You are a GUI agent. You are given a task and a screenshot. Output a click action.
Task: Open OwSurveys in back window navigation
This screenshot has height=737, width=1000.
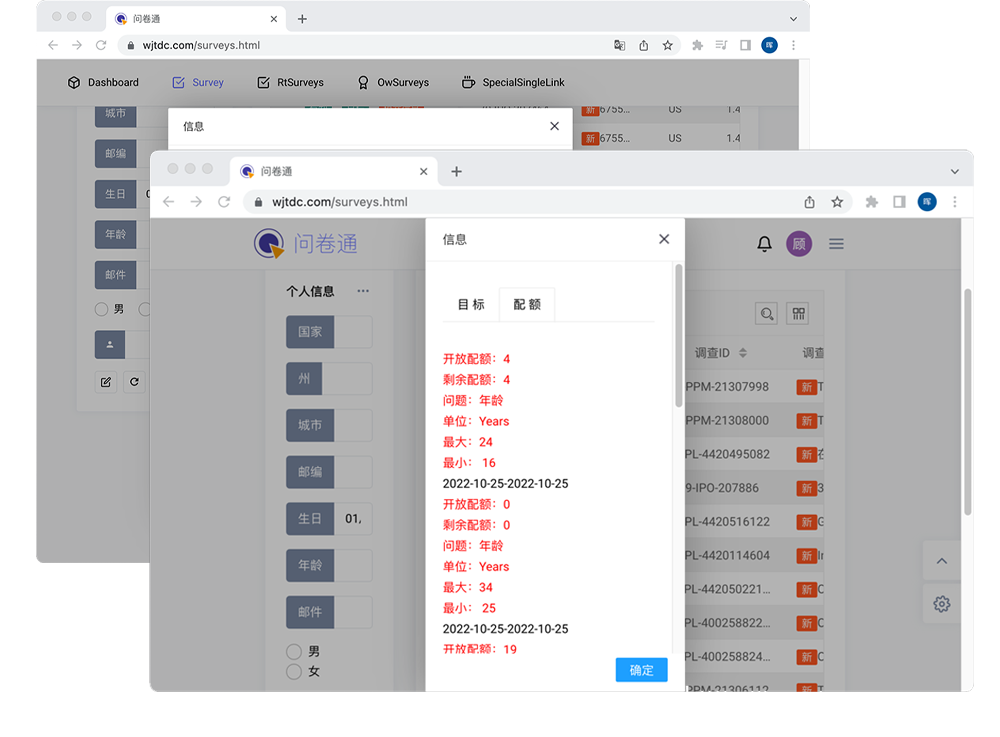[392, 82]
